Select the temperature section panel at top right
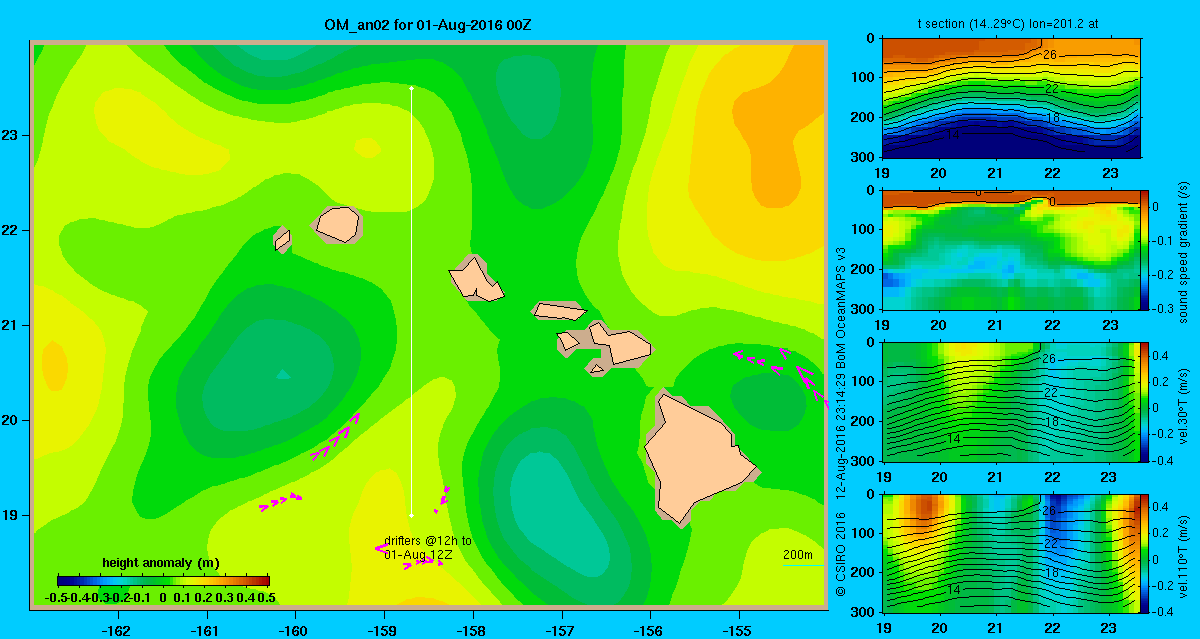 1012,97
